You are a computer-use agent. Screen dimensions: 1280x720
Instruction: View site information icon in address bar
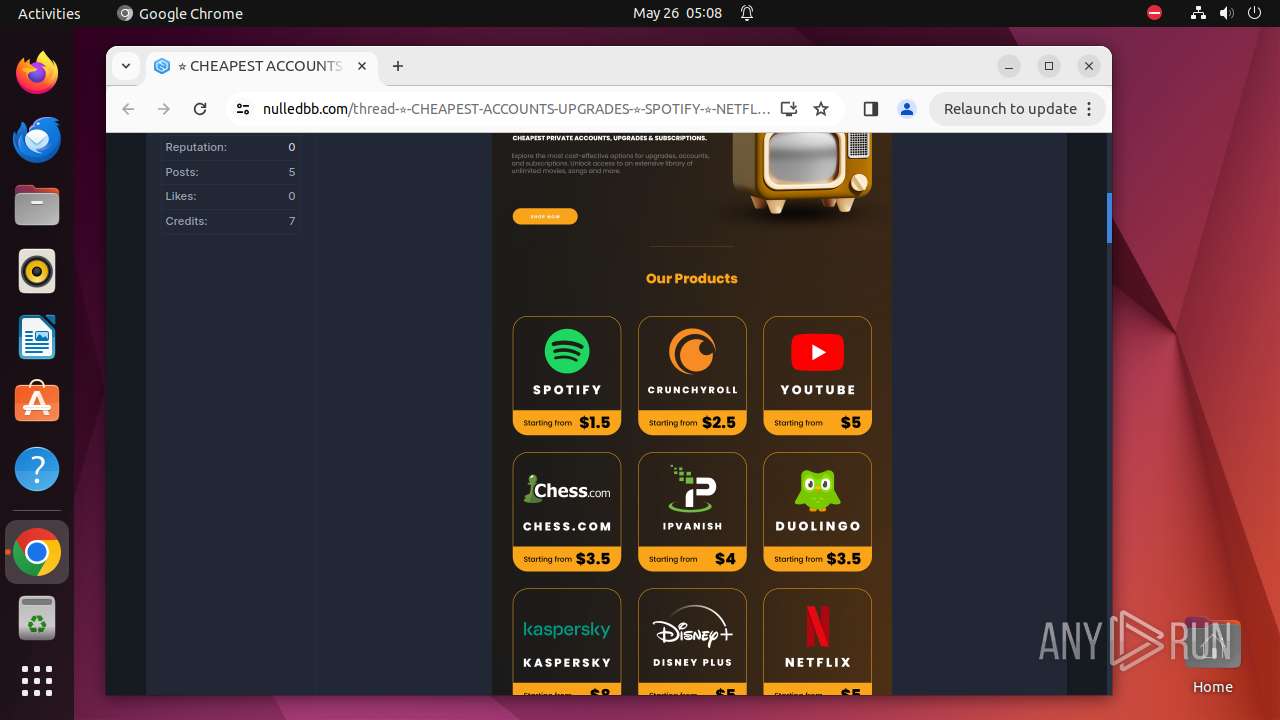click(x=243, y=109)
